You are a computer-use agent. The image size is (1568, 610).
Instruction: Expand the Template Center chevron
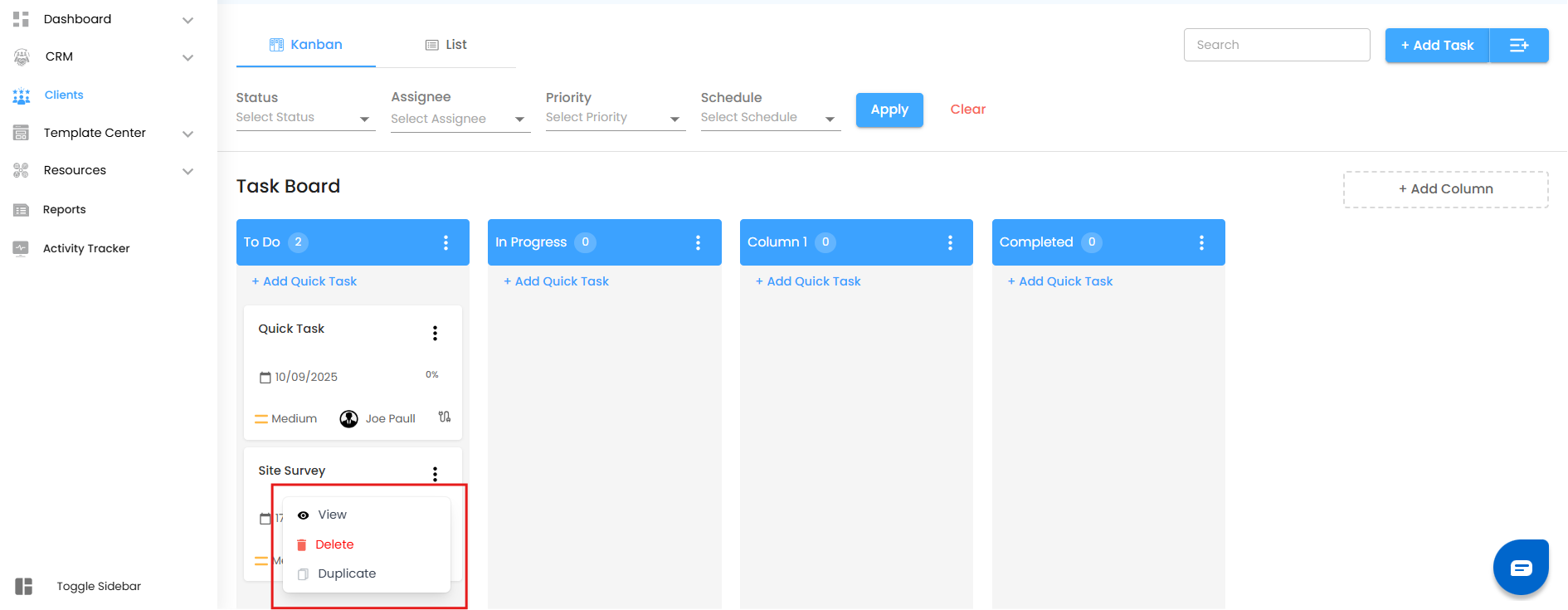click(x=188, y=134)
